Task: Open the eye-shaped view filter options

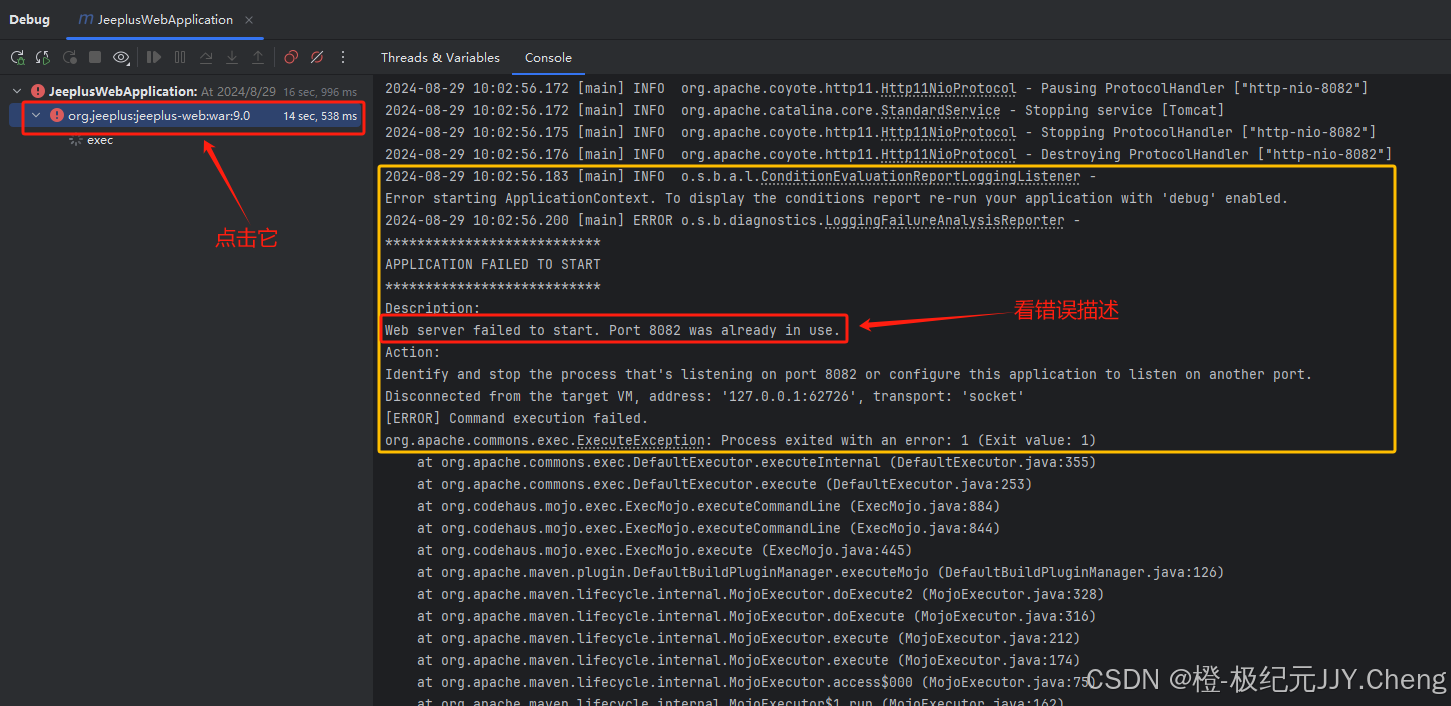Action: coord(121,58)
